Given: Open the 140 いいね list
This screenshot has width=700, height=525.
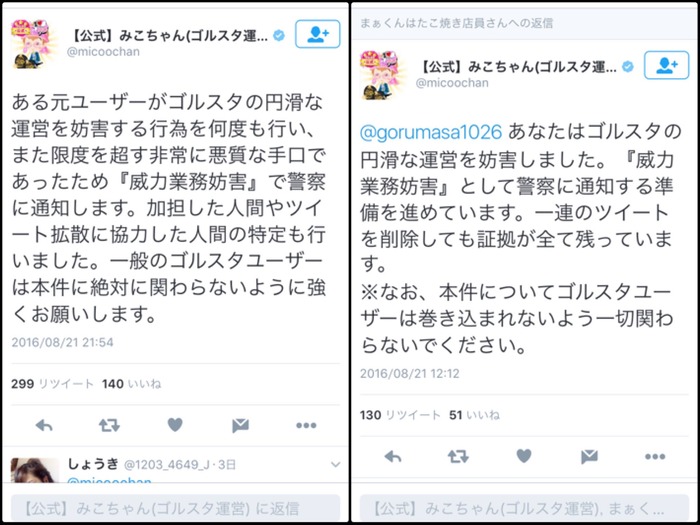Looking at the screenshot, I should (131, 384).
